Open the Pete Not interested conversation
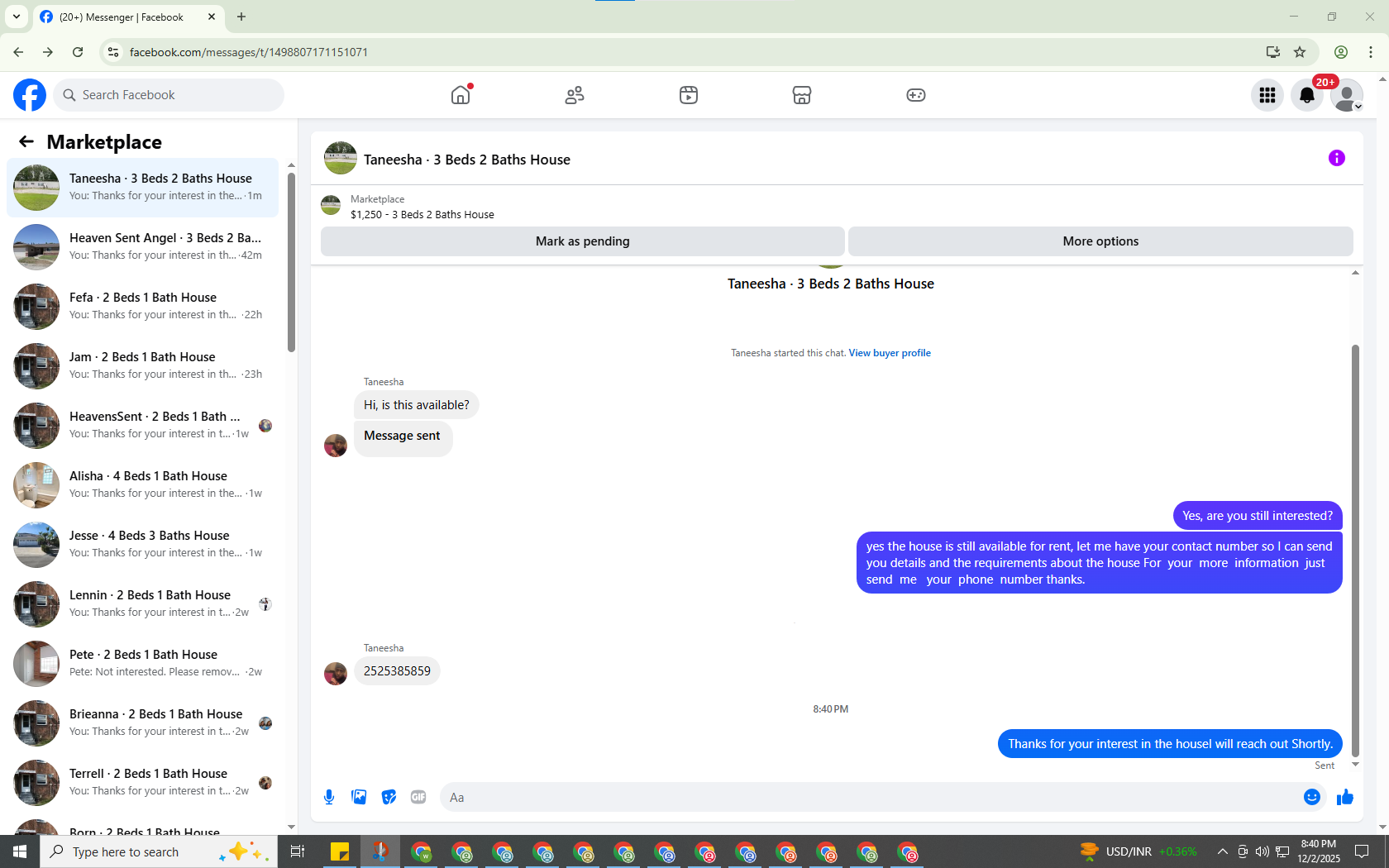 (142, 664)
